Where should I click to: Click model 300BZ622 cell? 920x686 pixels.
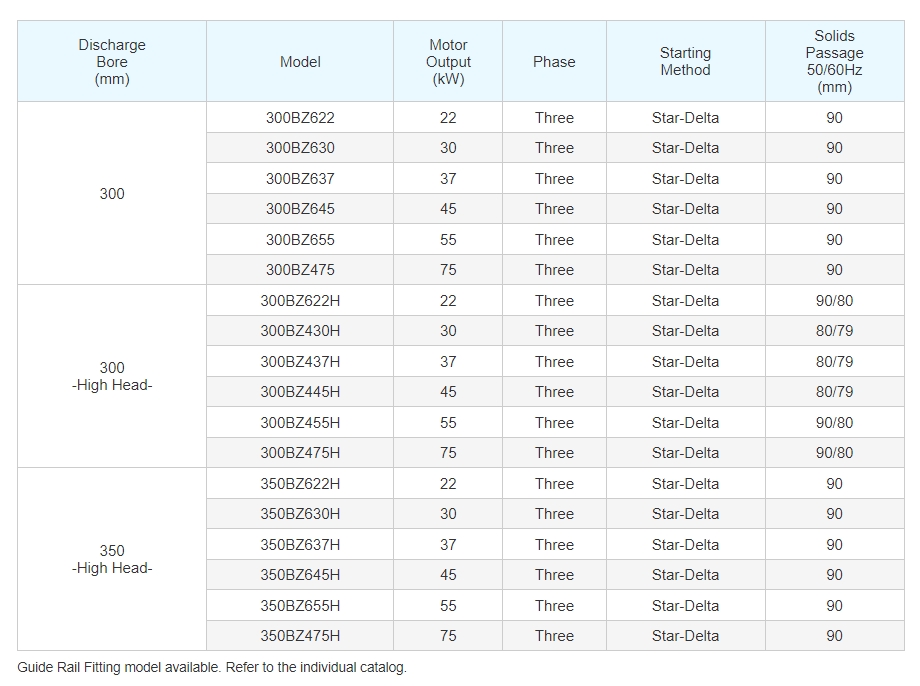300,117
